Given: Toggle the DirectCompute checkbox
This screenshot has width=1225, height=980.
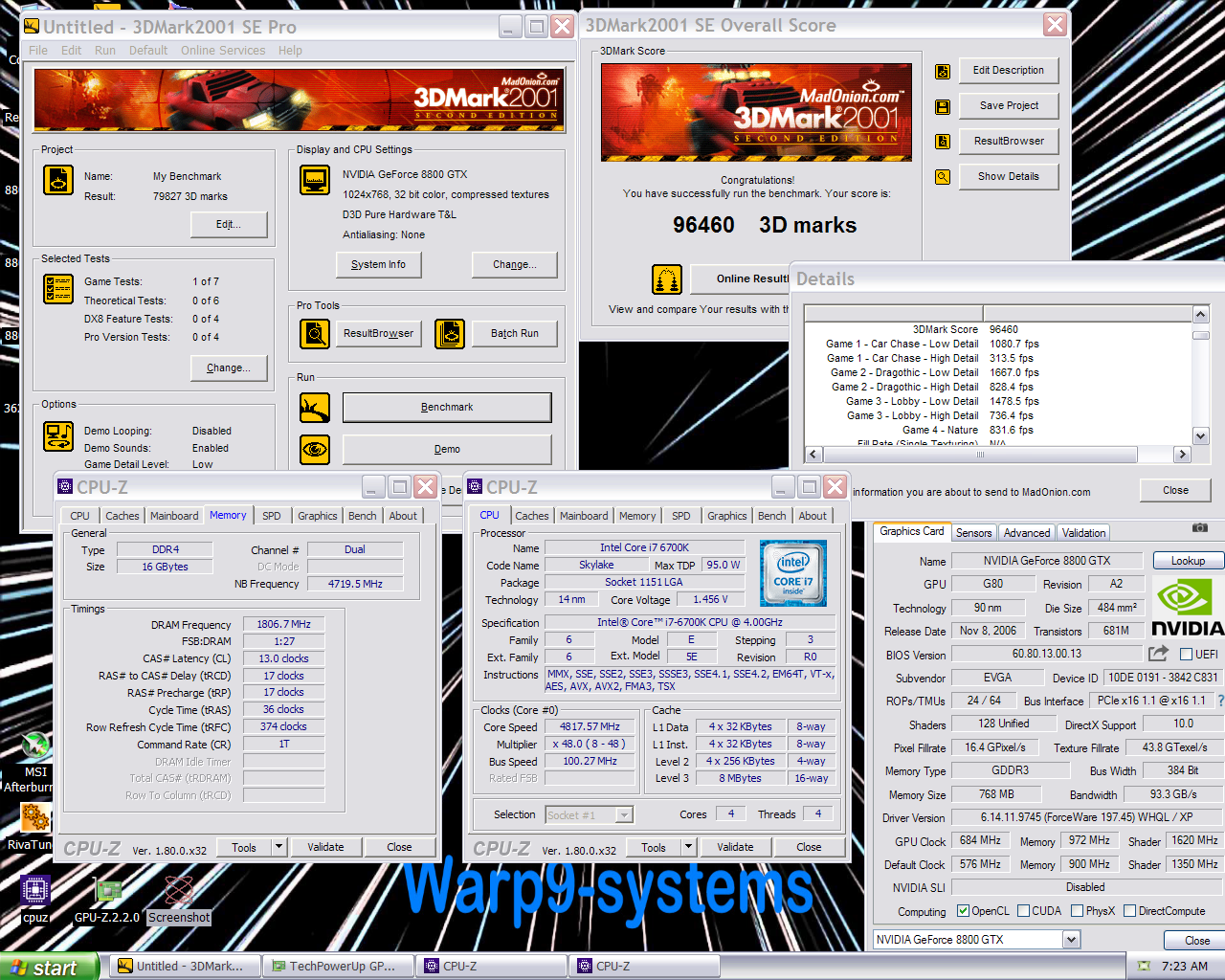Looking at the screenshot, I should [1129, 911].
